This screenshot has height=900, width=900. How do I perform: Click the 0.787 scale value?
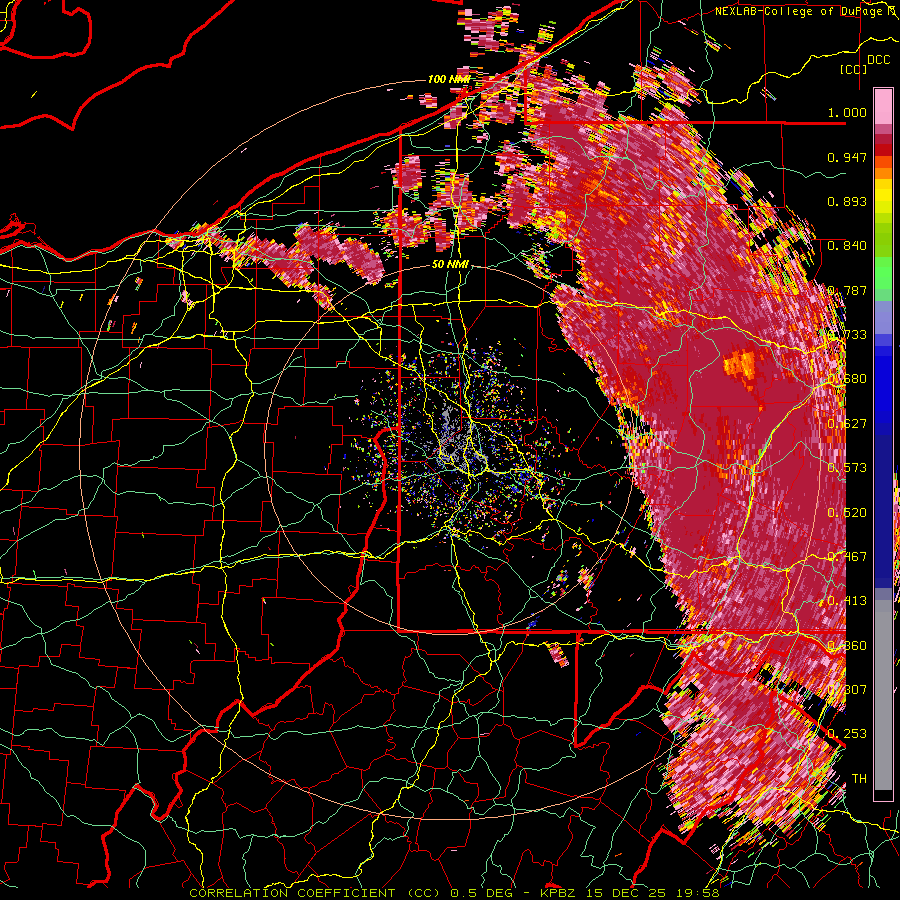point(847,290)
